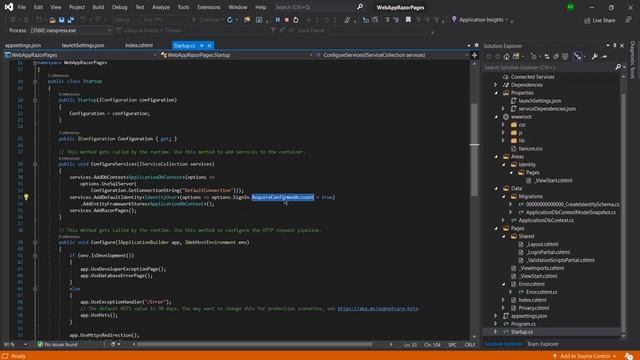The image size is (640, 360).
Task: Close the Startup.cs tab
Action: [209, 45]
